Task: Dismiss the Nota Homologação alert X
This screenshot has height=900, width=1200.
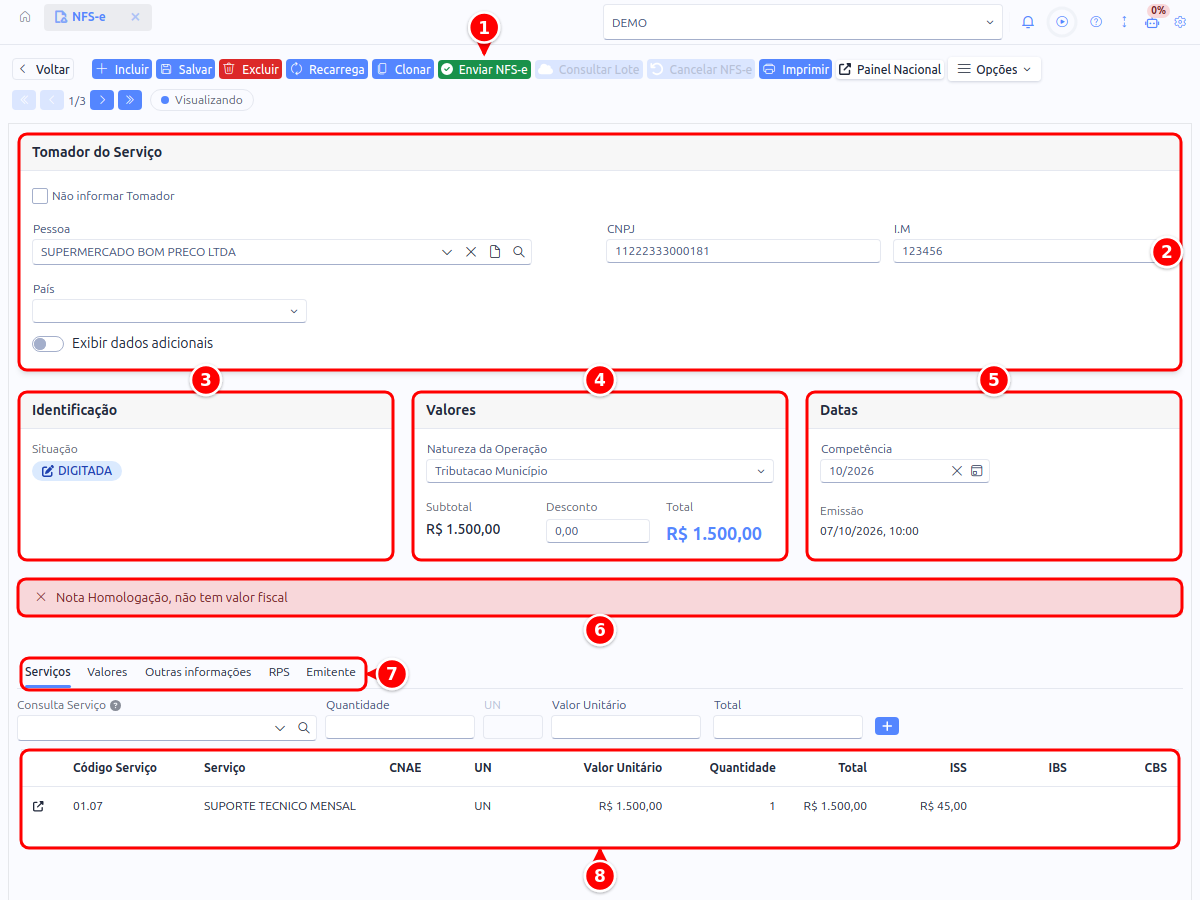Action: coord(41,597)
